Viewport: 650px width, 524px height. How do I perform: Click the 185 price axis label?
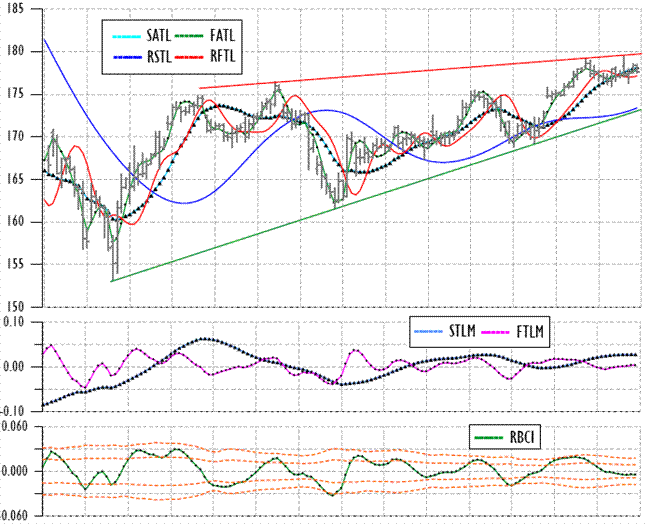point(15,9)
